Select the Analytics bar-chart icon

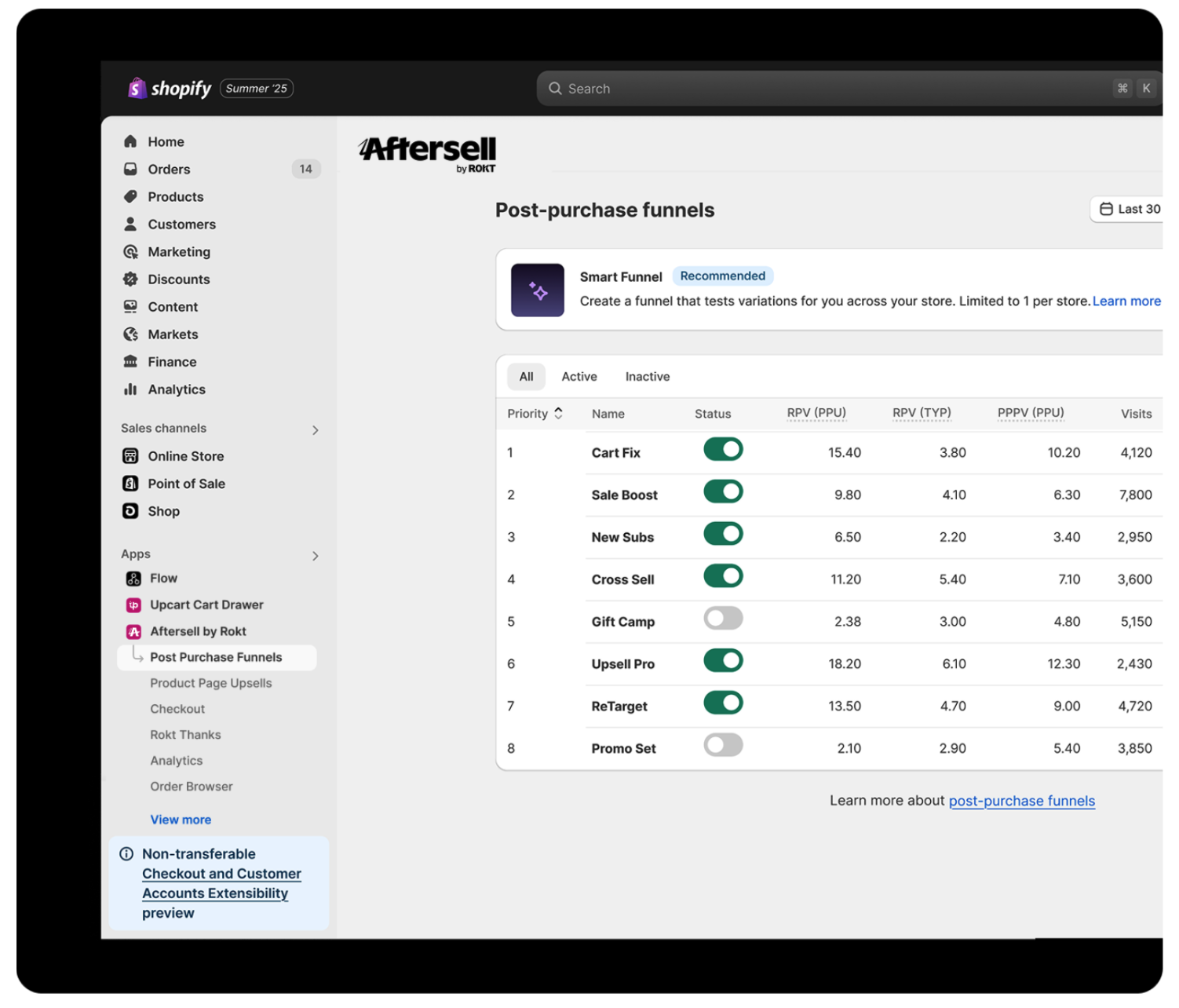(130, 389)
